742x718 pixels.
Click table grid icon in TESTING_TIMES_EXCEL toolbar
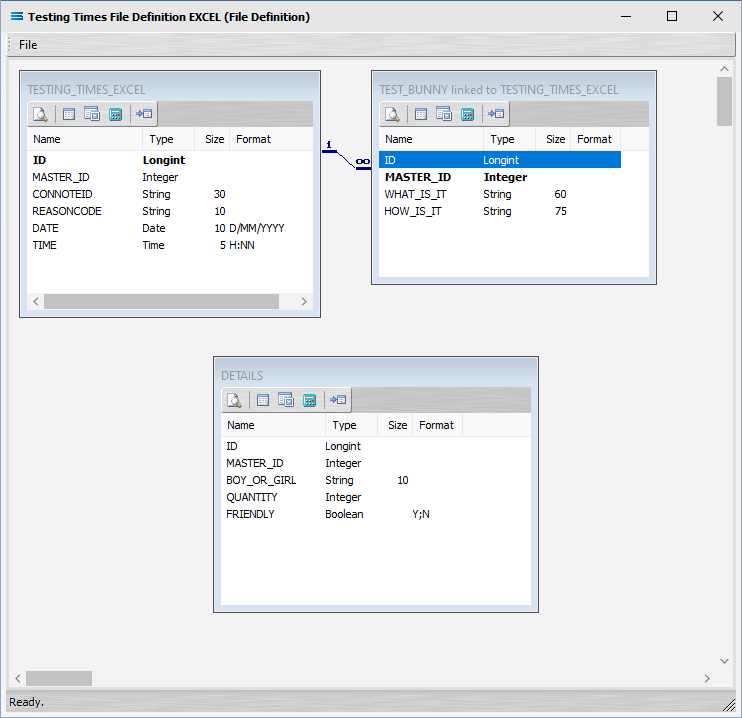69,114
